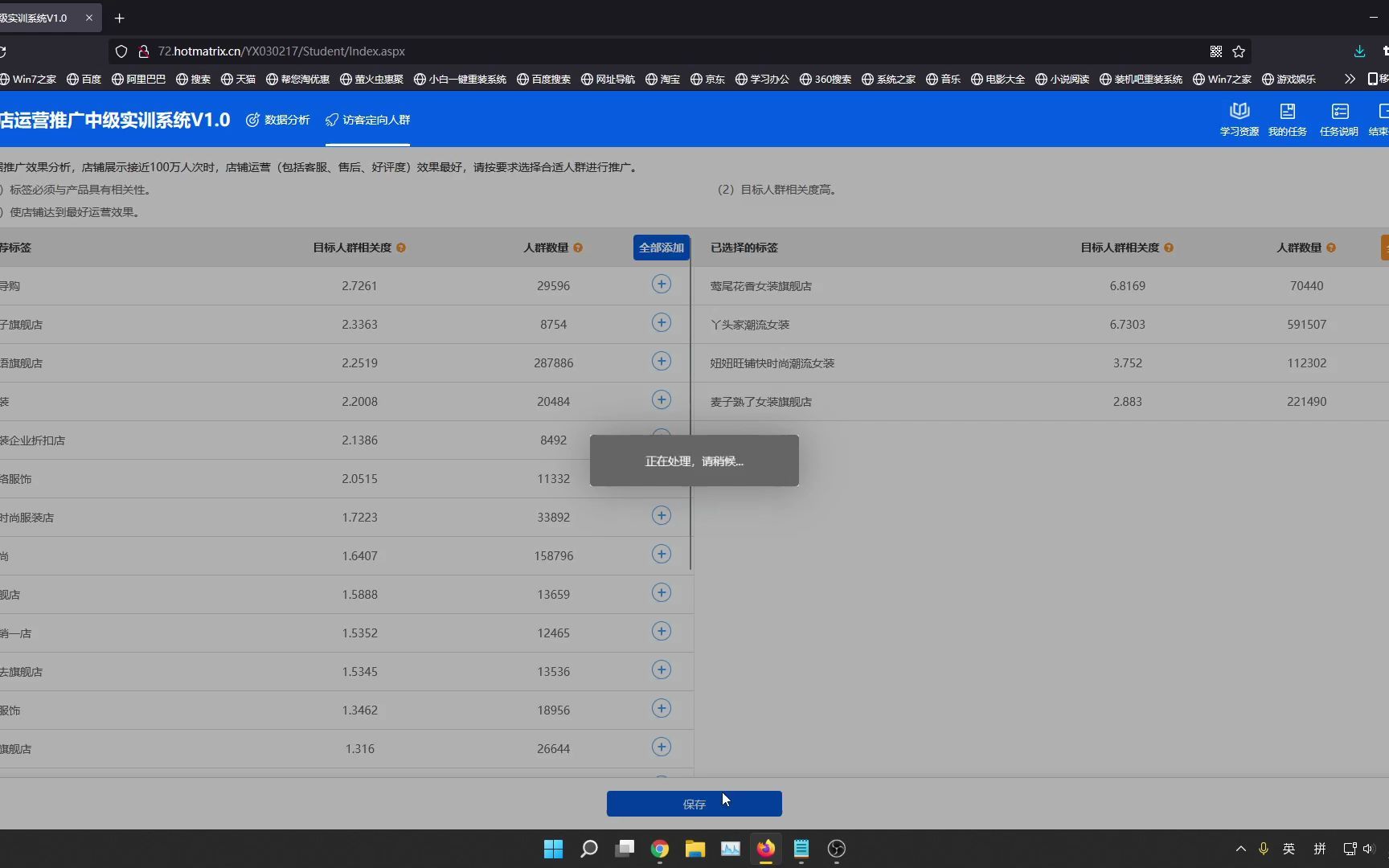Add the tag with 33892 audience count
Image resolution: width=1389 pixels, height=868 pixels.
[661, 516]
